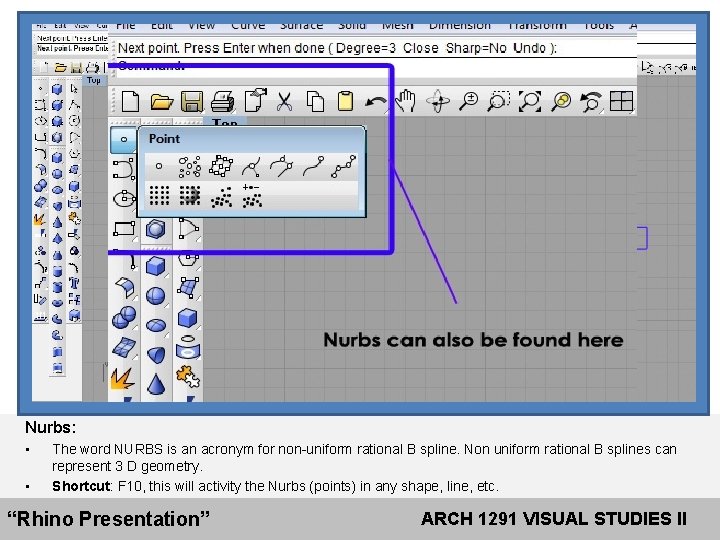
Task: Undo last action with curved arrow icon
Action: tap(375, 102)
